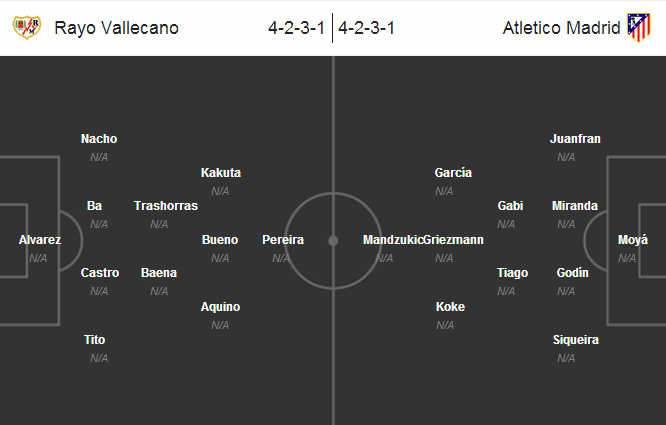Image resolution: width=666 pixels, height=425 pixels.
Task: Click player Nacho in Rayo's defence
Action: (x=99, y=139)
